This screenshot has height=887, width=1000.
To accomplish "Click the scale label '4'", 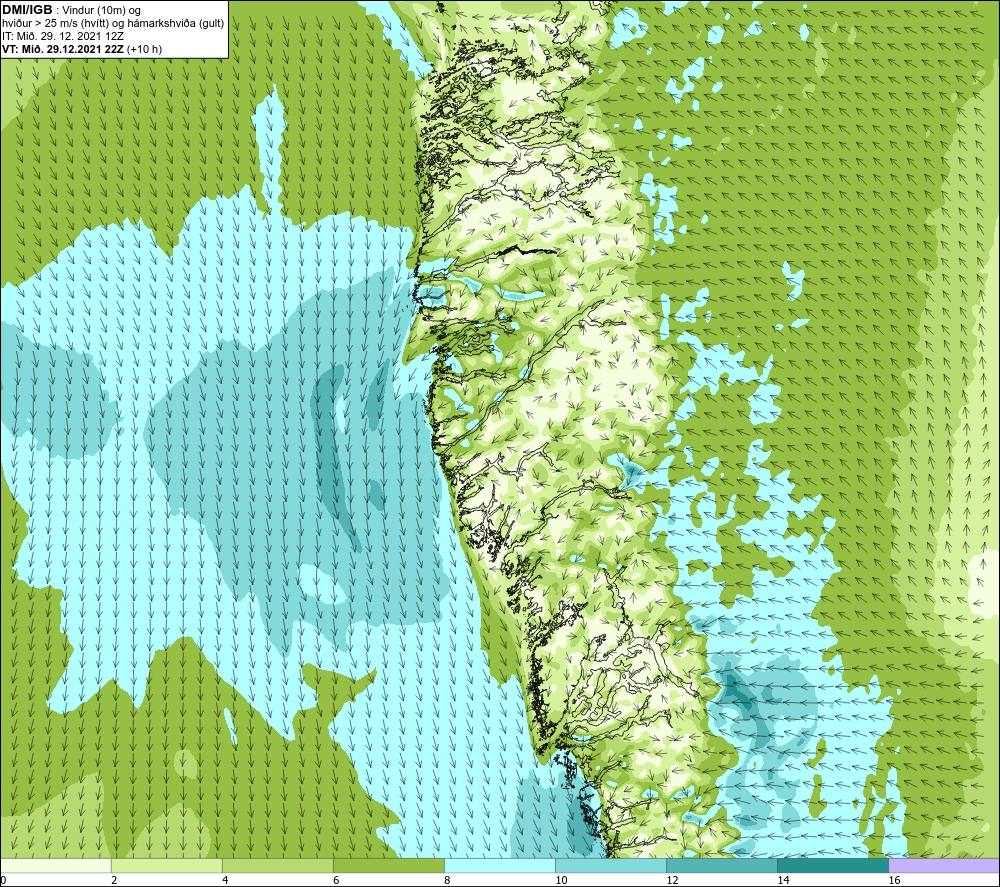I will click(225, 881).
